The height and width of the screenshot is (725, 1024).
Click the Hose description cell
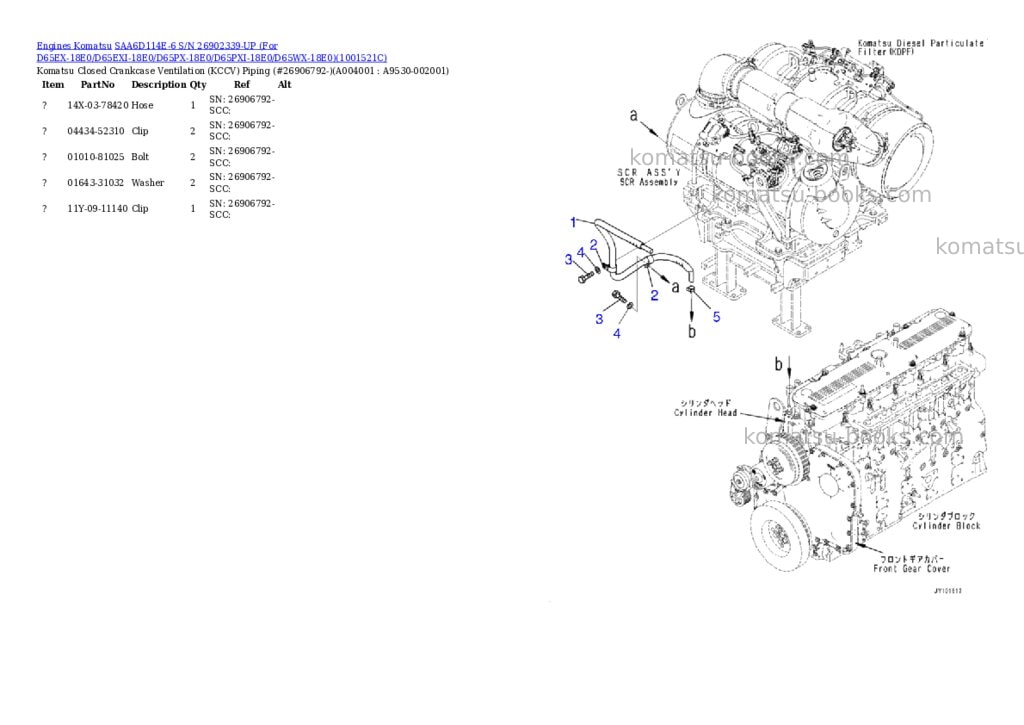pyautogui.click(x=142, y=105)
